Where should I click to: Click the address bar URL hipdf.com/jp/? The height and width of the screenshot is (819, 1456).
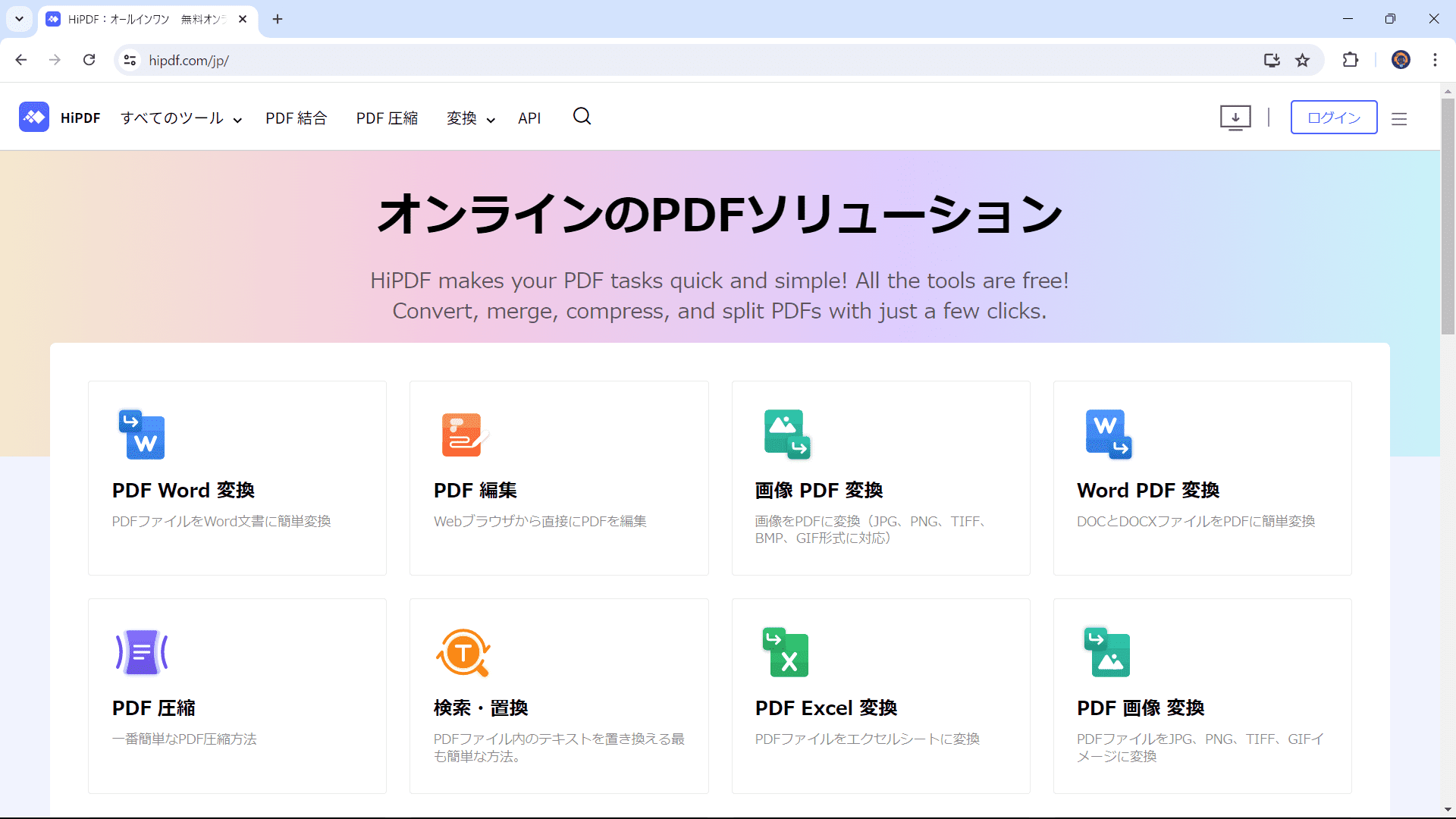click(189, 61)
